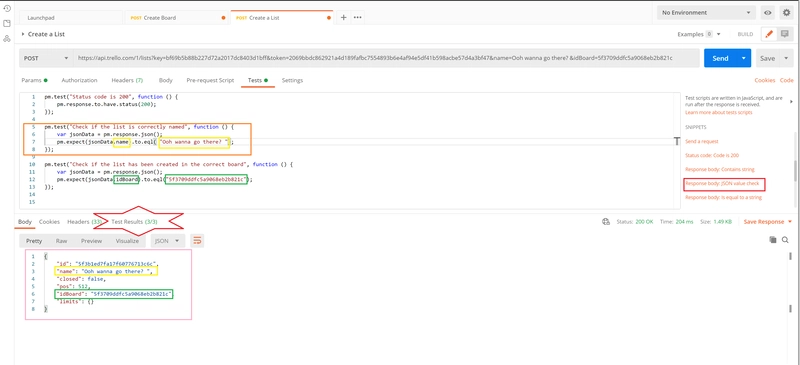
Task: Open the Pre-request Script tab
Action: pyautogui.click(x=210, y=80)
